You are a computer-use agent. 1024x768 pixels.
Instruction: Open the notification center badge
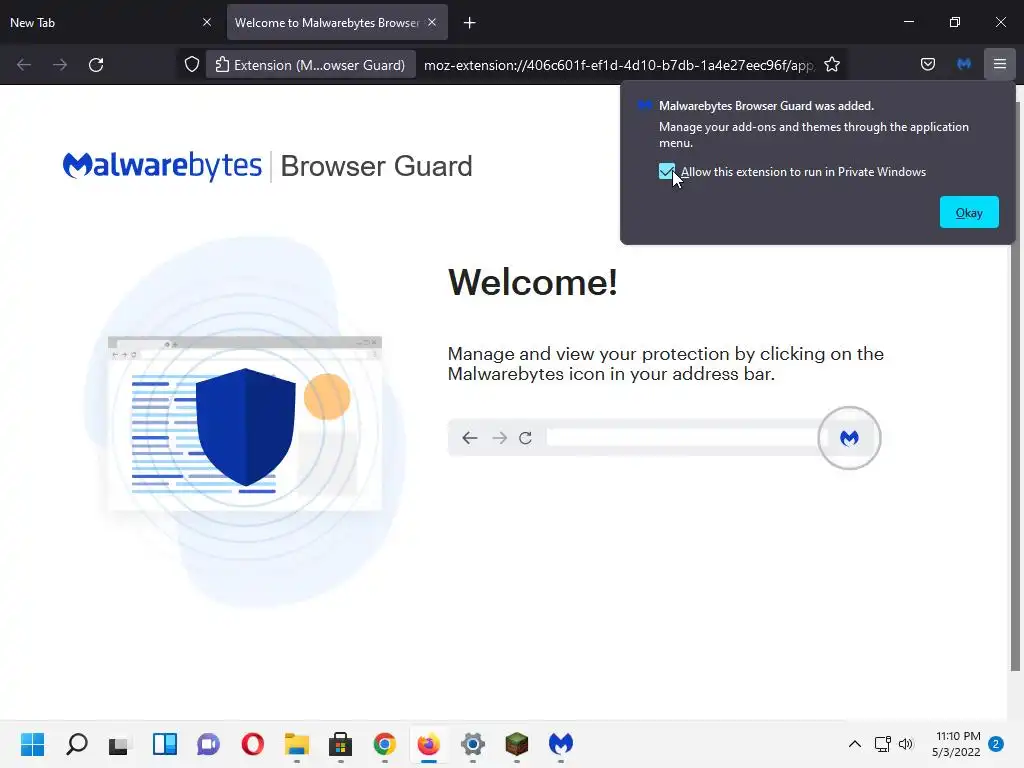(x=996, y=744)
